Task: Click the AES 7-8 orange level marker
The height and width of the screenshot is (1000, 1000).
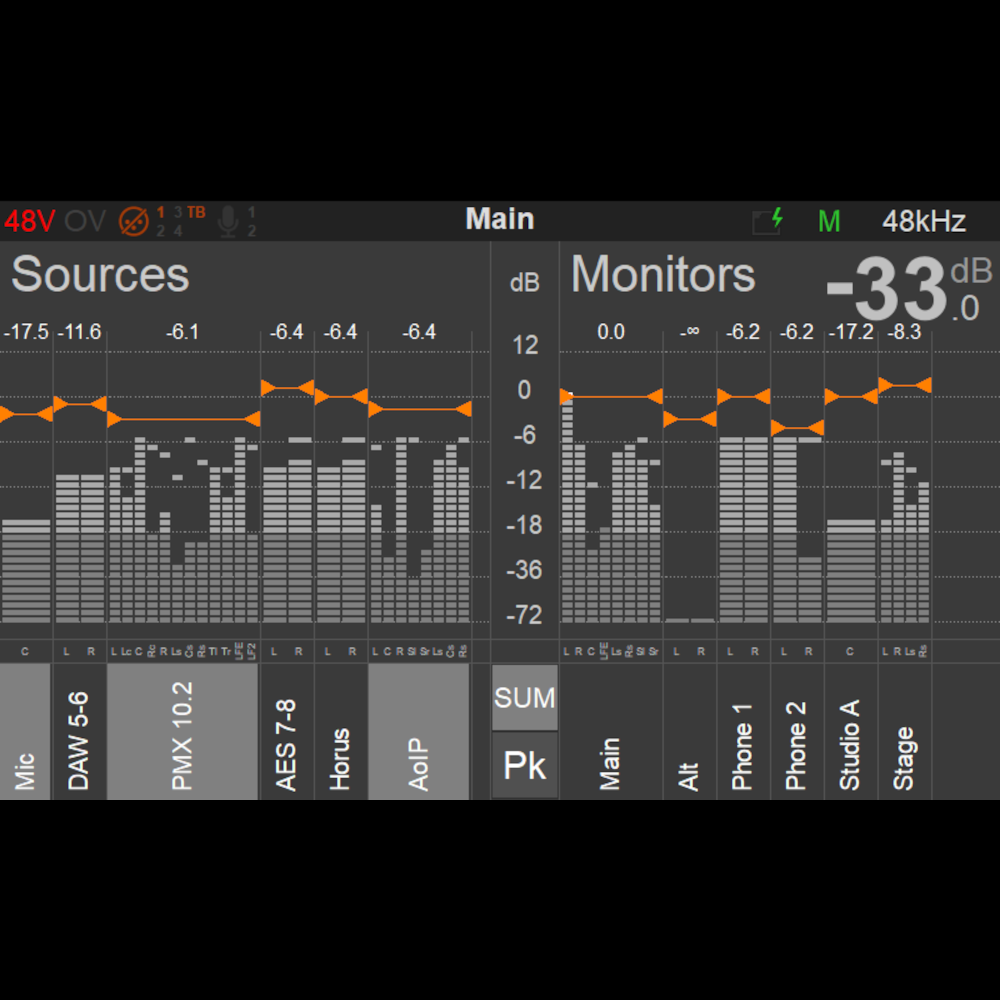Action: click(287, 387)
